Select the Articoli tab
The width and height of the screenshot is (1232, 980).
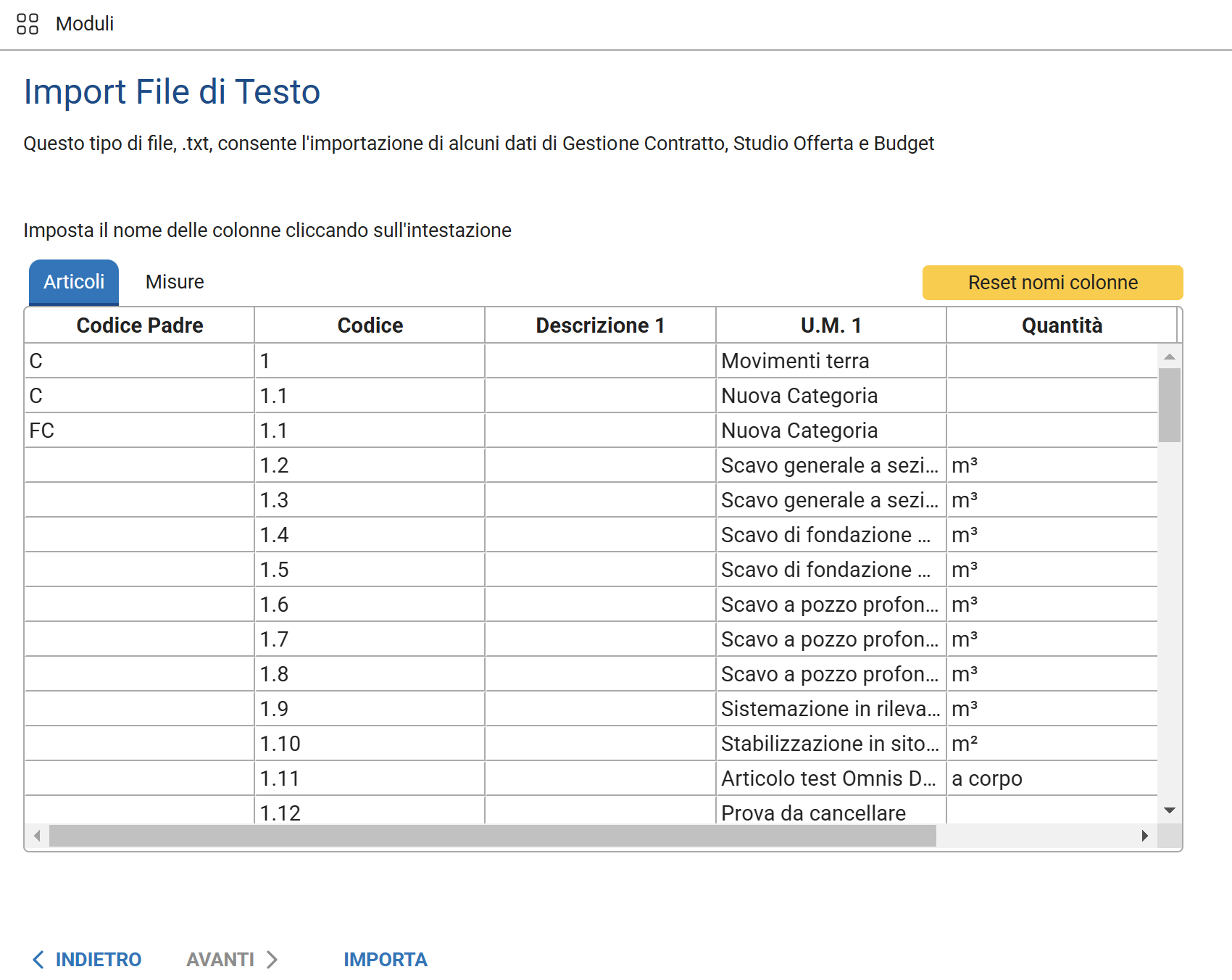click(x=74, y=282)
